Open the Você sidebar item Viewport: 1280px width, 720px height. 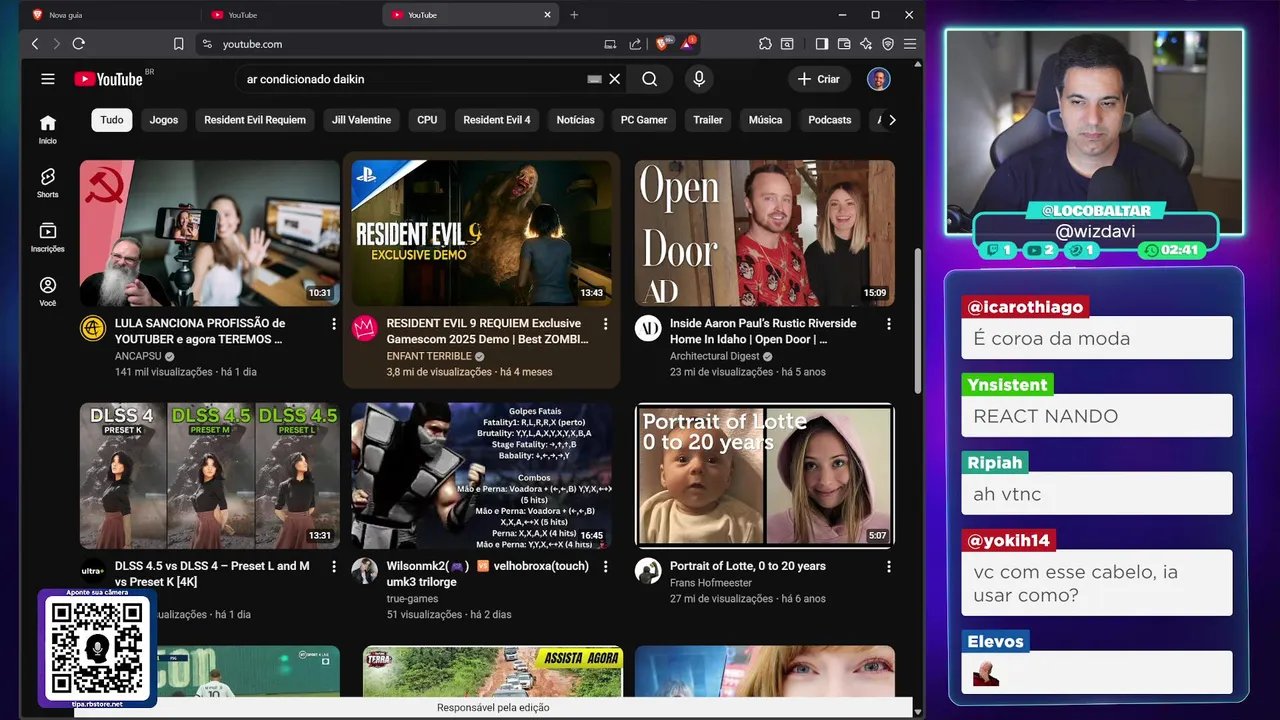48,291
